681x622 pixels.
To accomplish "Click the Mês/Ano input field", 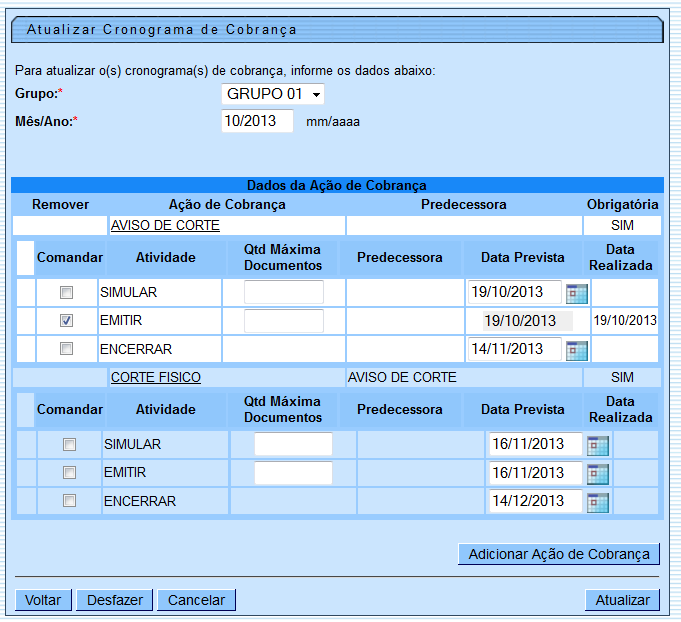I will pos(257,122).
